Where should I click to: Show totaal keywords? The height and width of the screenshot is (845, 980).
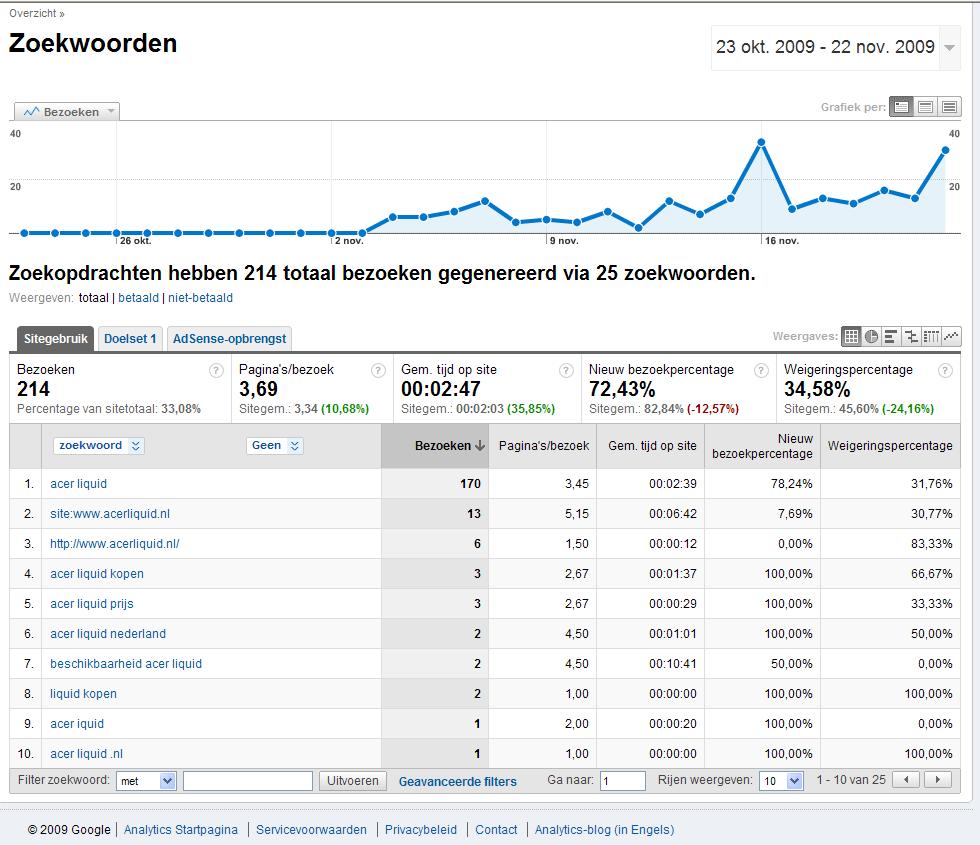94,298
